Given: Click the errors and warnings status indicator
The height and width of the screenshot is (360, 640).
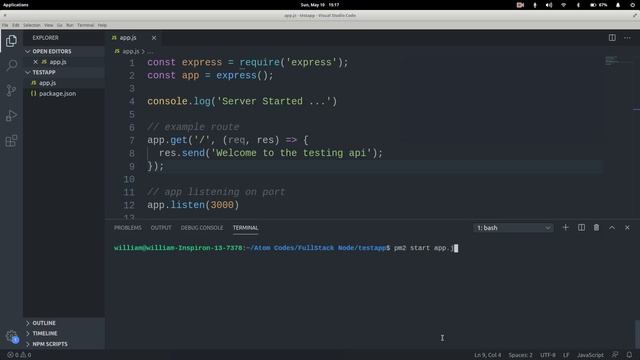Looking at the screenshot, I should point(19,355).
